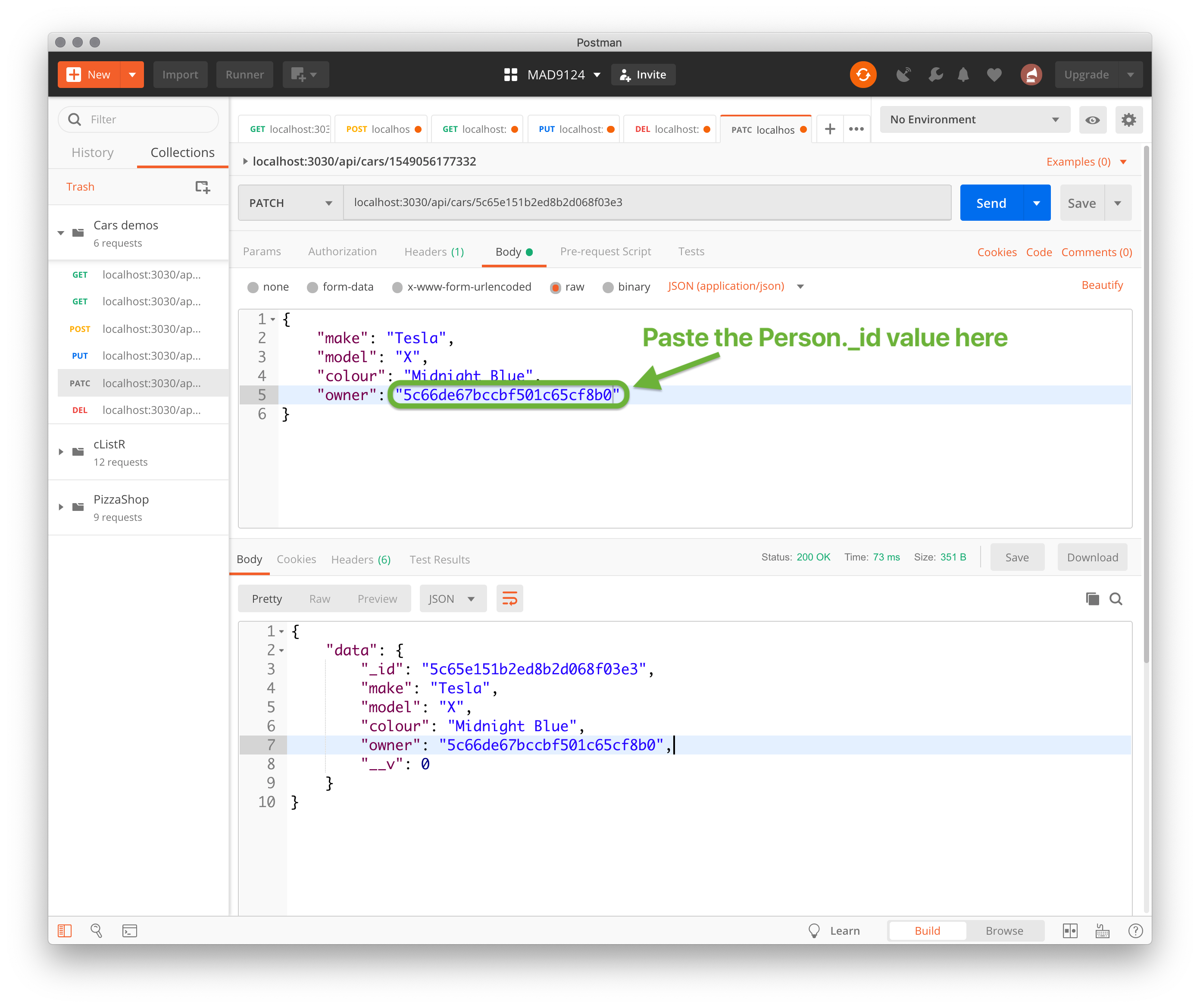The height and width of the screenshot is (1008, 1200).
Task: Open the interceptor satellite icon
Action: tap(903, 75)
